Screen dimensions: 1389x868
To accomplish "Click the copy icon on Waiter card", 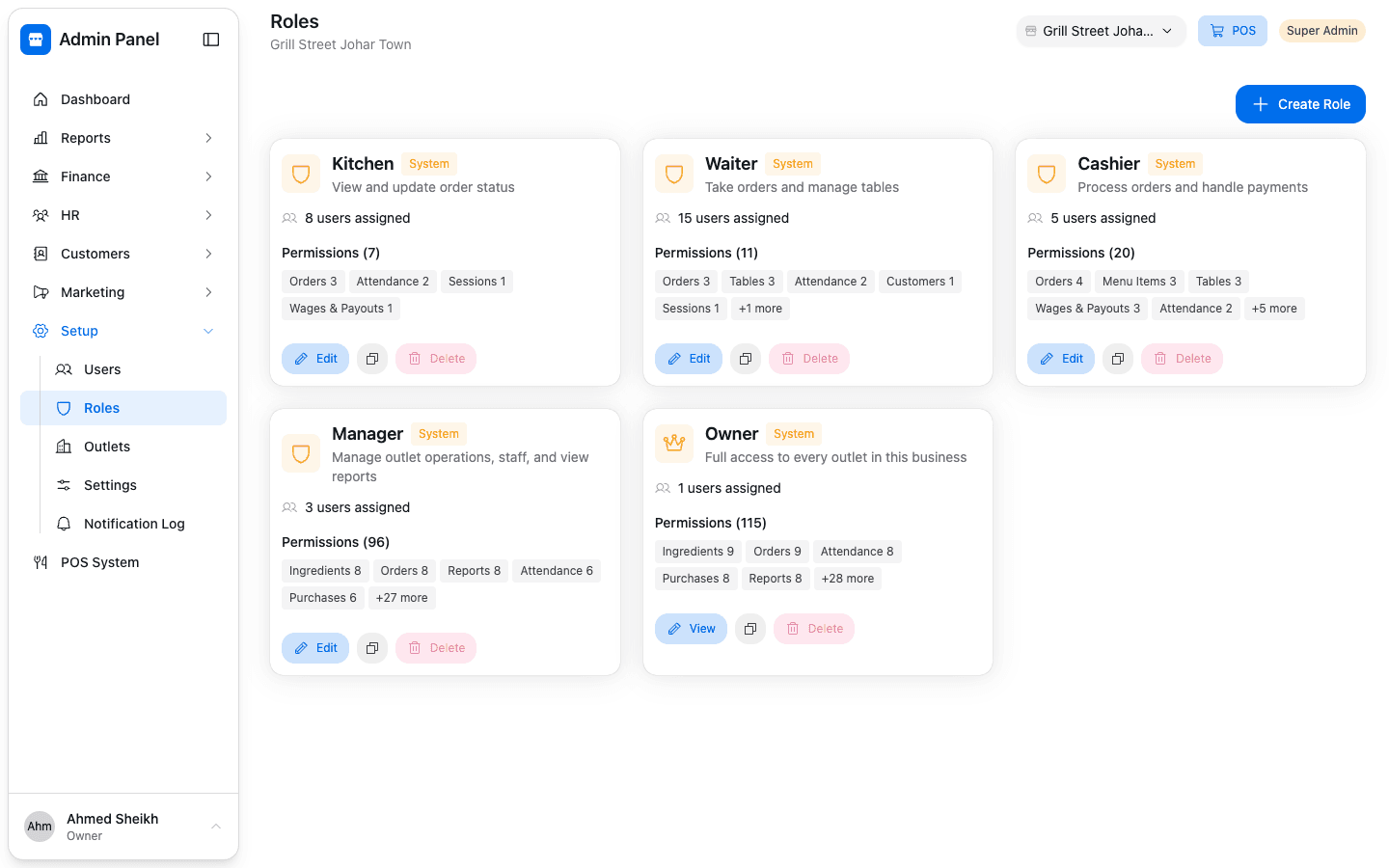I will [746, 359].
